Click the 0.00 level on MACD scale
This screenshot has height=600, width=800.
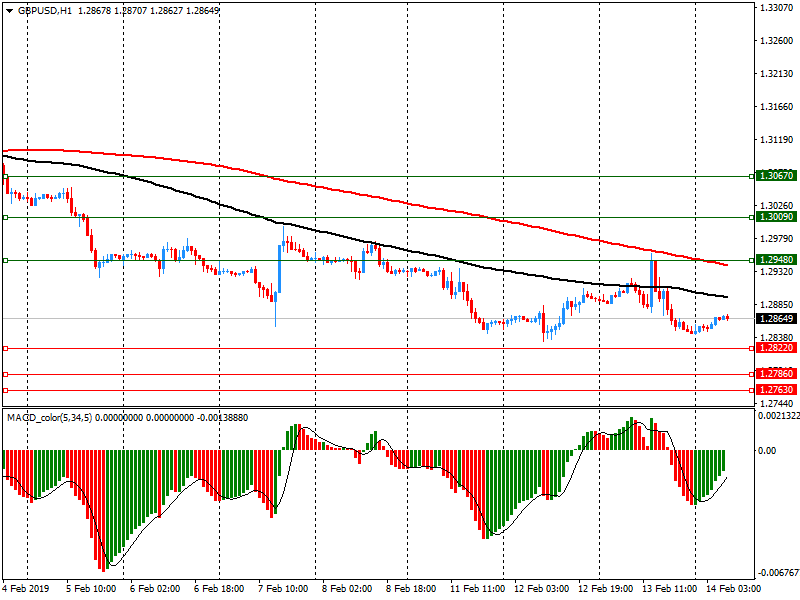(765, 450)
